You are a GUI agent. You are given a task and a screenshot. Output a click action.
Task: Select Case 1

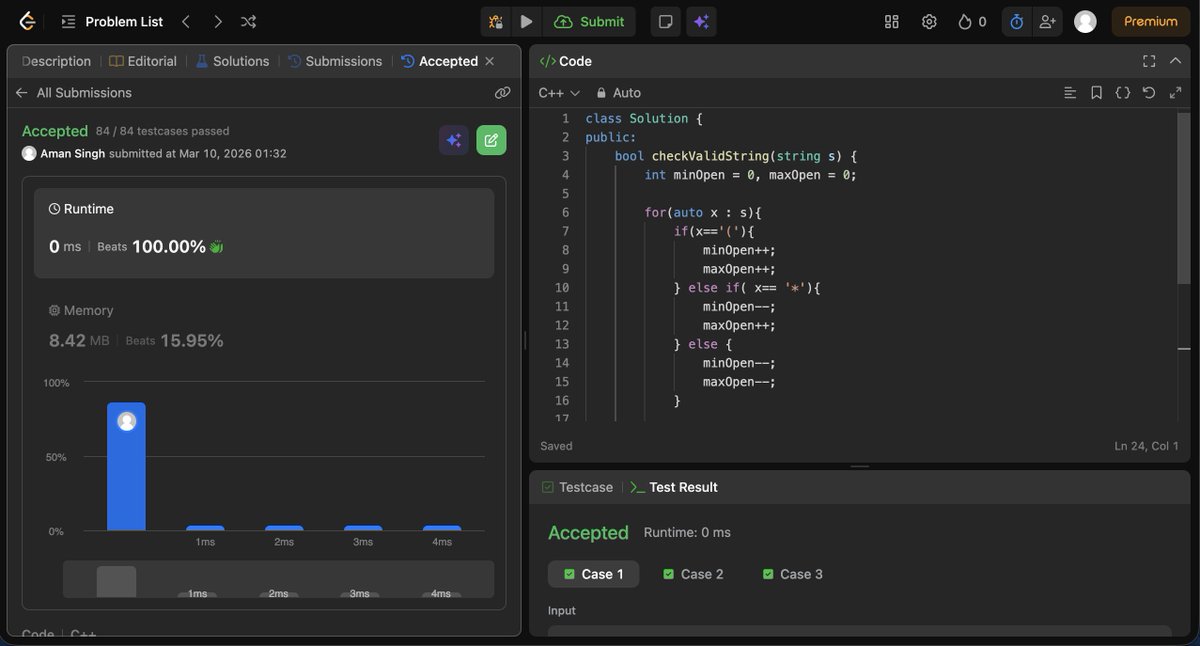coord(593,574)
